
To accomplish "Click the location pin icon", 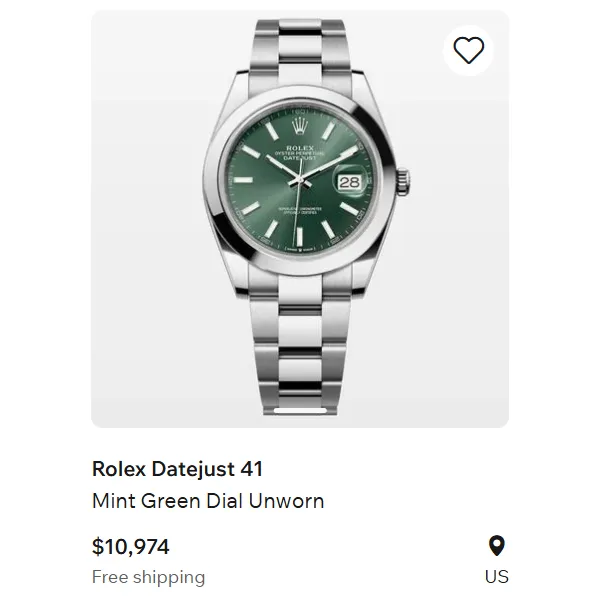I will pos(496,546).
